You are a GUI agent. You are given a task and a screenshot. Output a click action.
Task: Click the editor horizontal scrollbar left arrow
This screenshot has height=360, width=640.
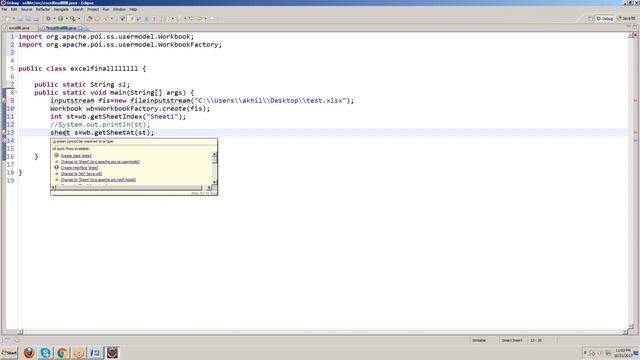pos(20,332)
